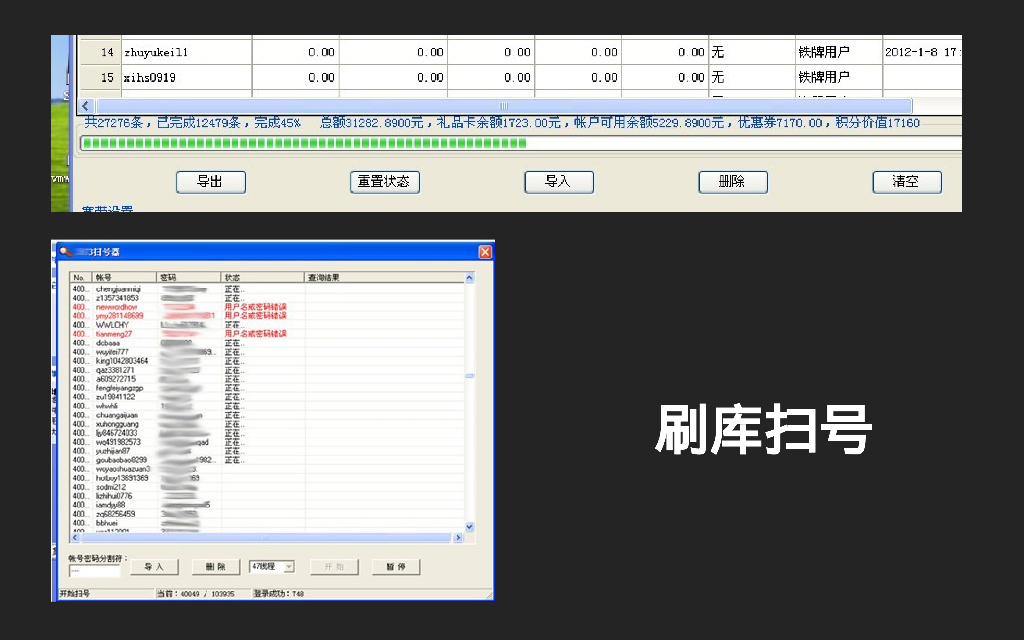The width and height of the screenshot is (1024, 640).
Task: Click the 暂 停 pause button
Action: (x=396, y=567)
